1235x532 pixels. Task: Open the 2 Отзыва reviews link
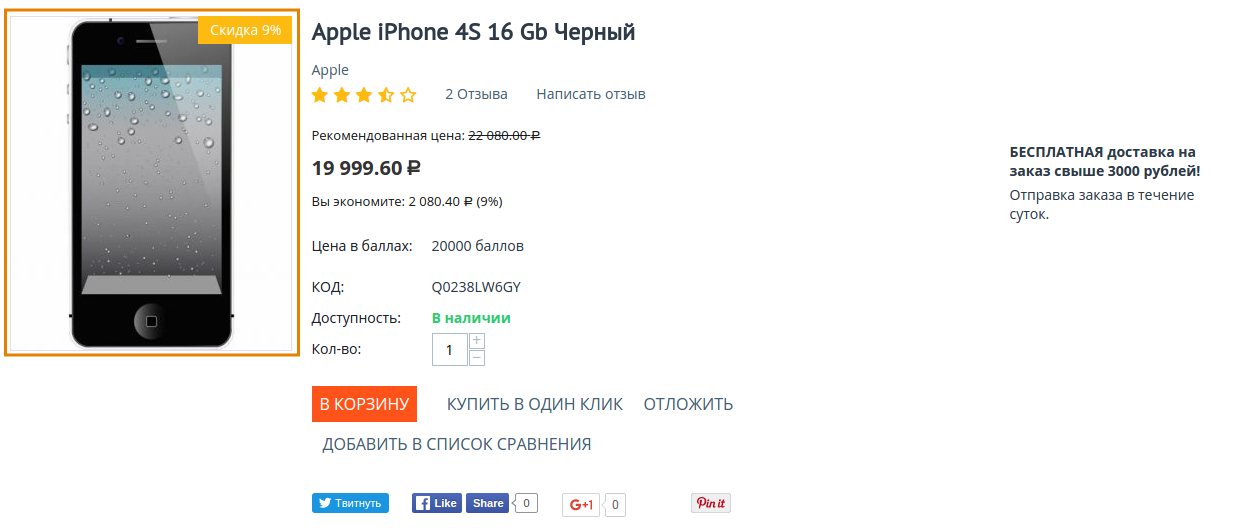click(476, 94)
